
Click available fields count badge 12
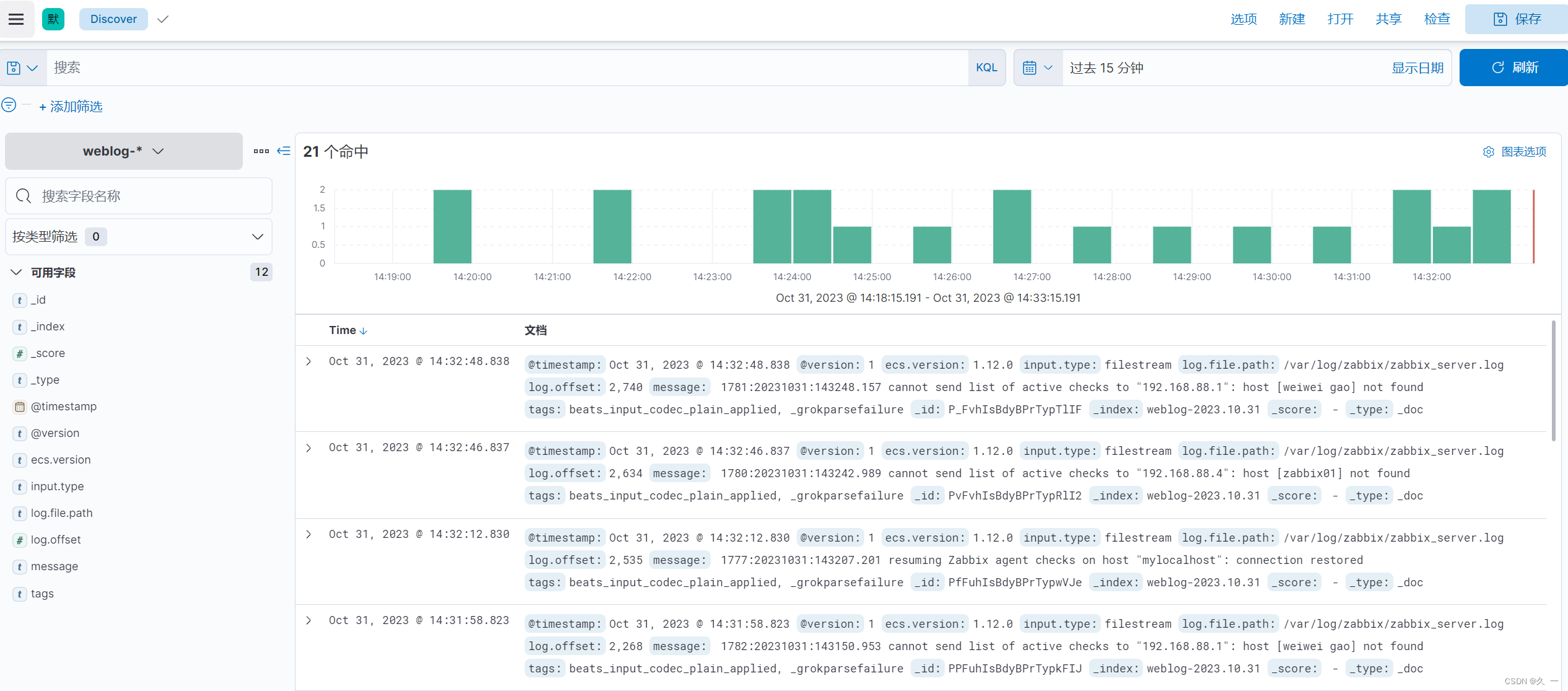(261, 272)
